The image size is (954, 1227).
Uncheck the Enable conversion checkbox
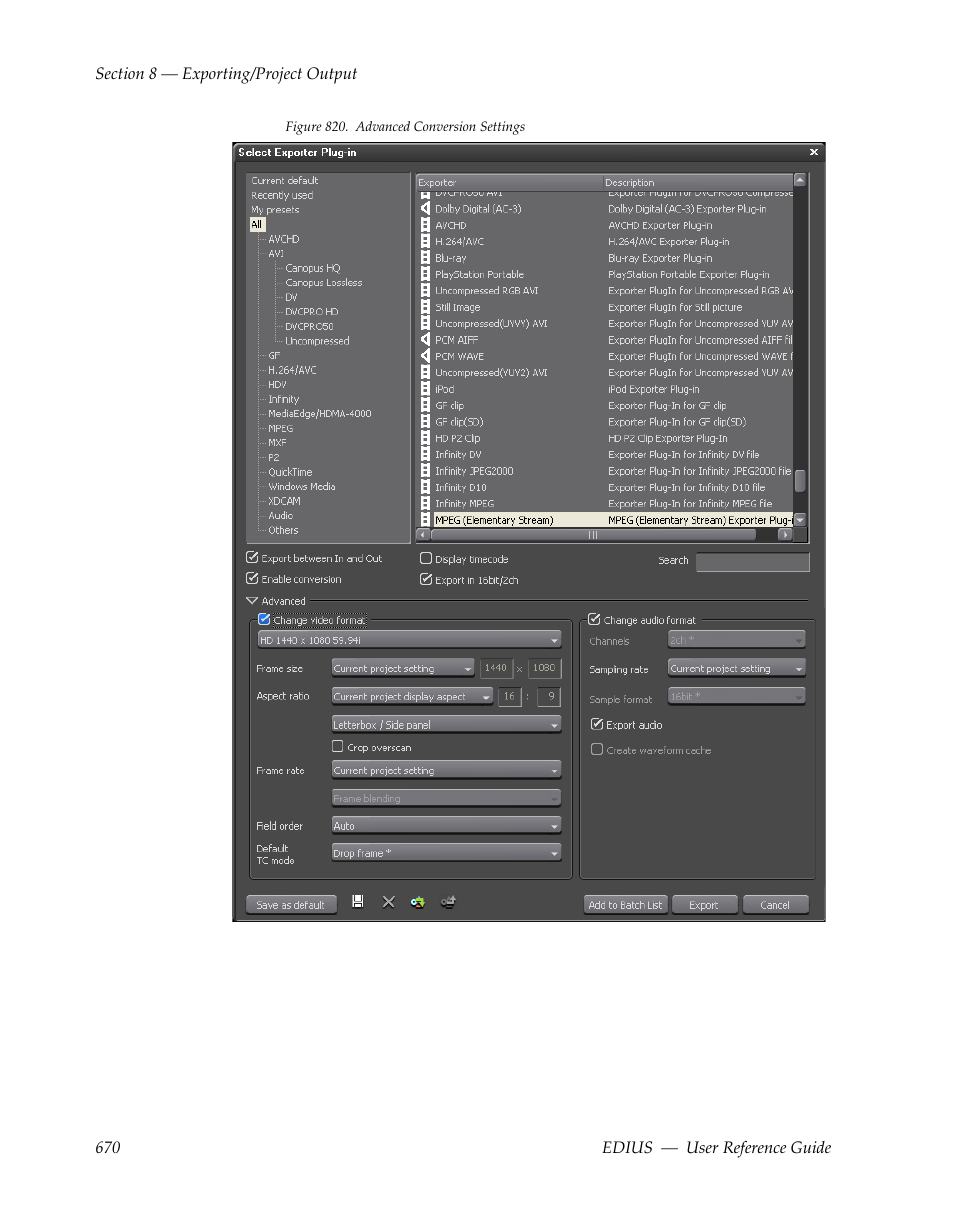[252, 579]
